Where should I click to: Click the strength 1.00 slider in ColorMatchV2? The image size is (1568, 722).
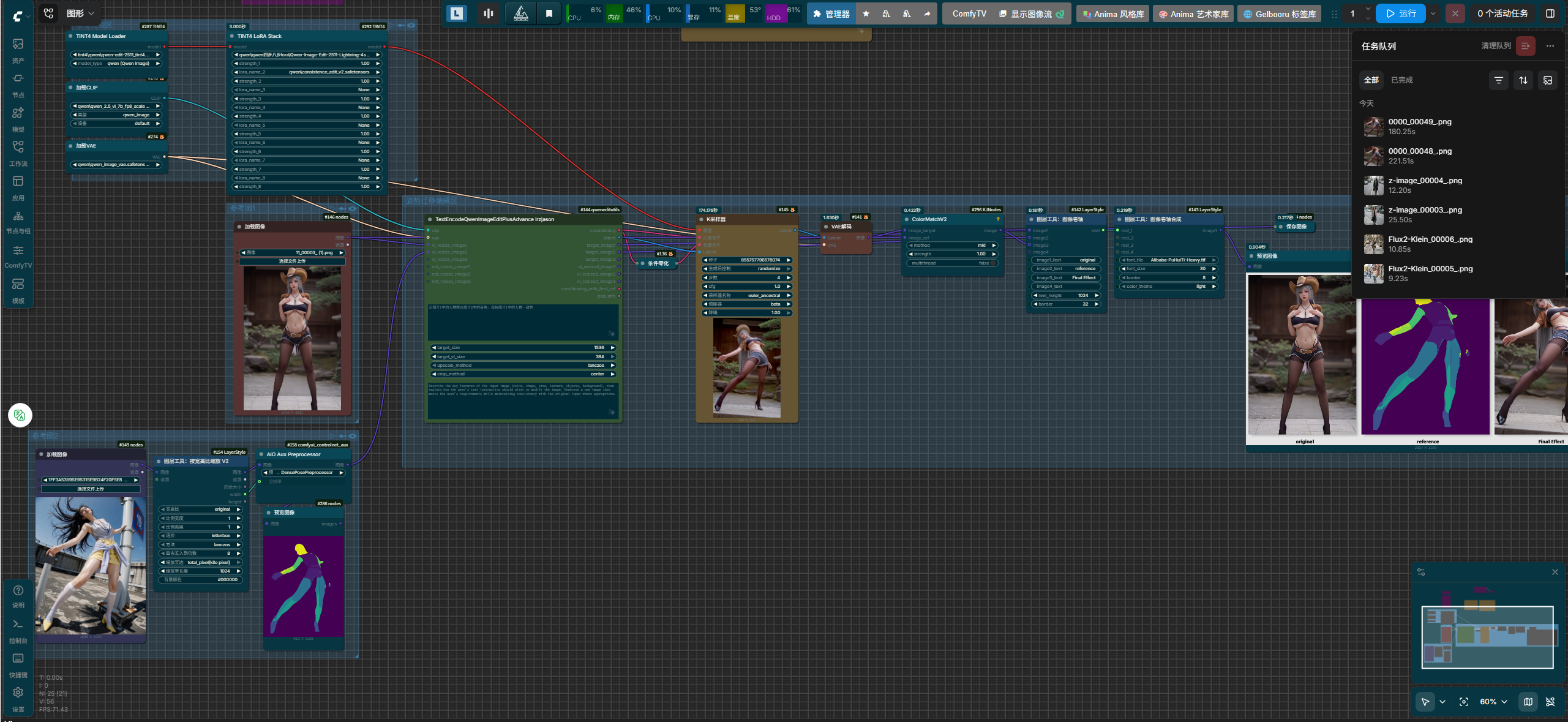pyautogui.click(x=951, y=254)
